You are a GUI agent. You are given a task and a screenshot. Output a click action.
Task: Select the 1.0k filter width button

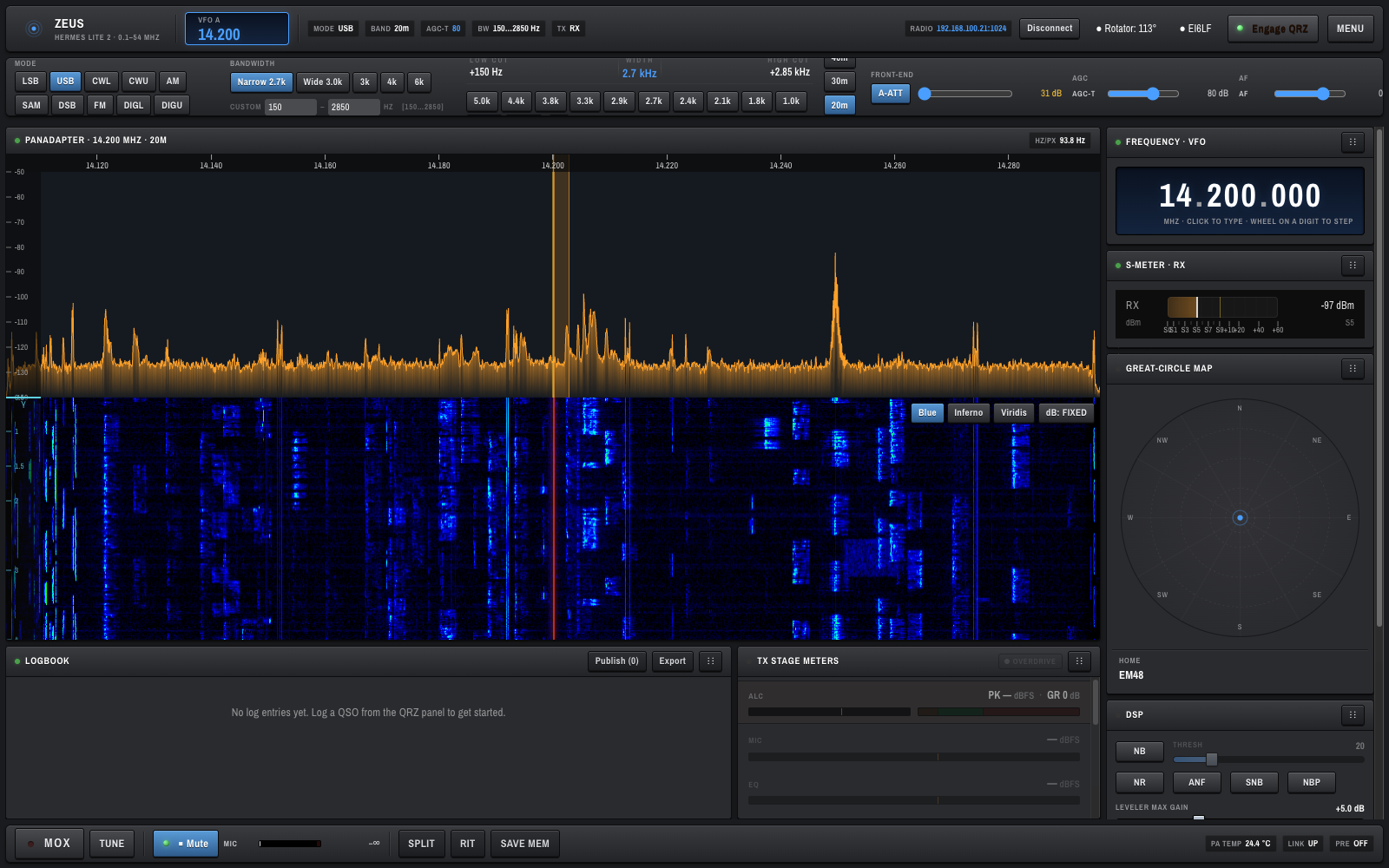point(791,102)
